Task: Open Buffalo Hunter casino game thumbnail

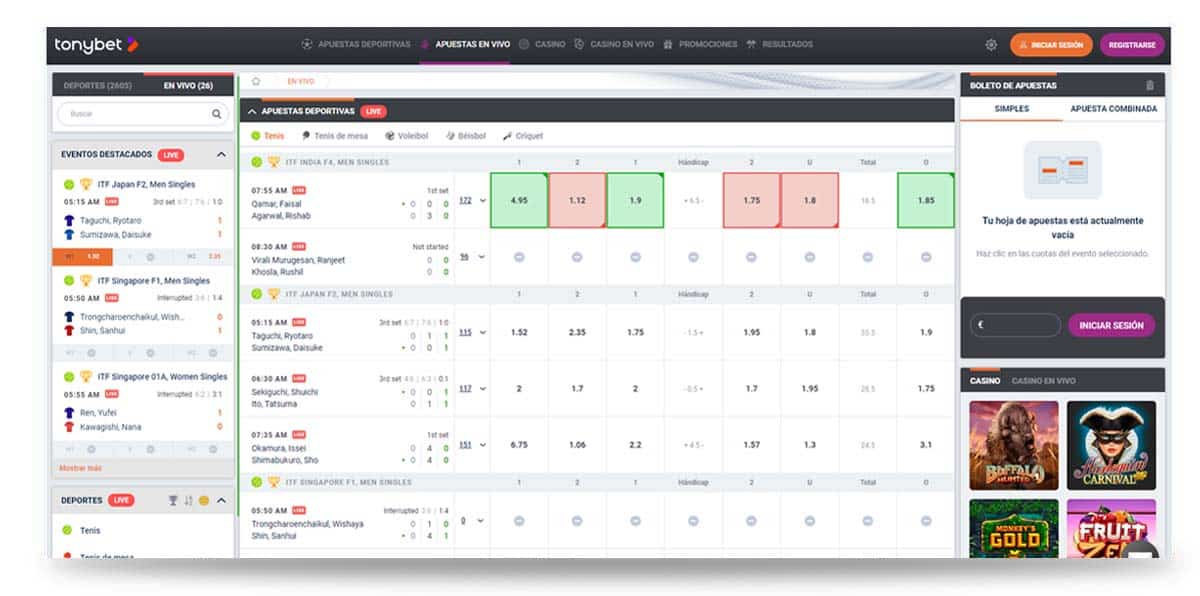Action: pos(1014,445)
